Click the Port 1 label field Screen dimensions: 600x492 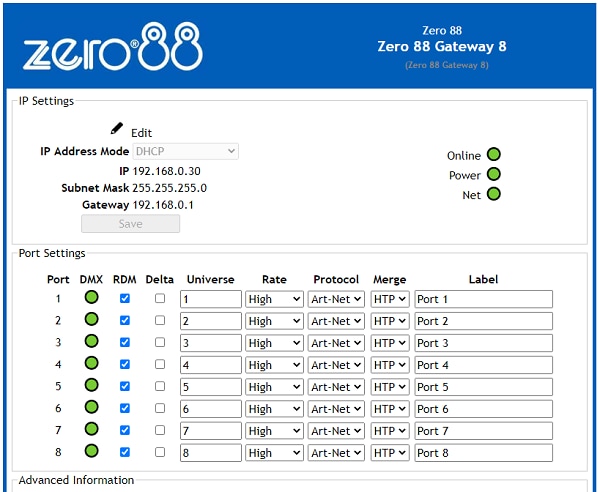484,299
